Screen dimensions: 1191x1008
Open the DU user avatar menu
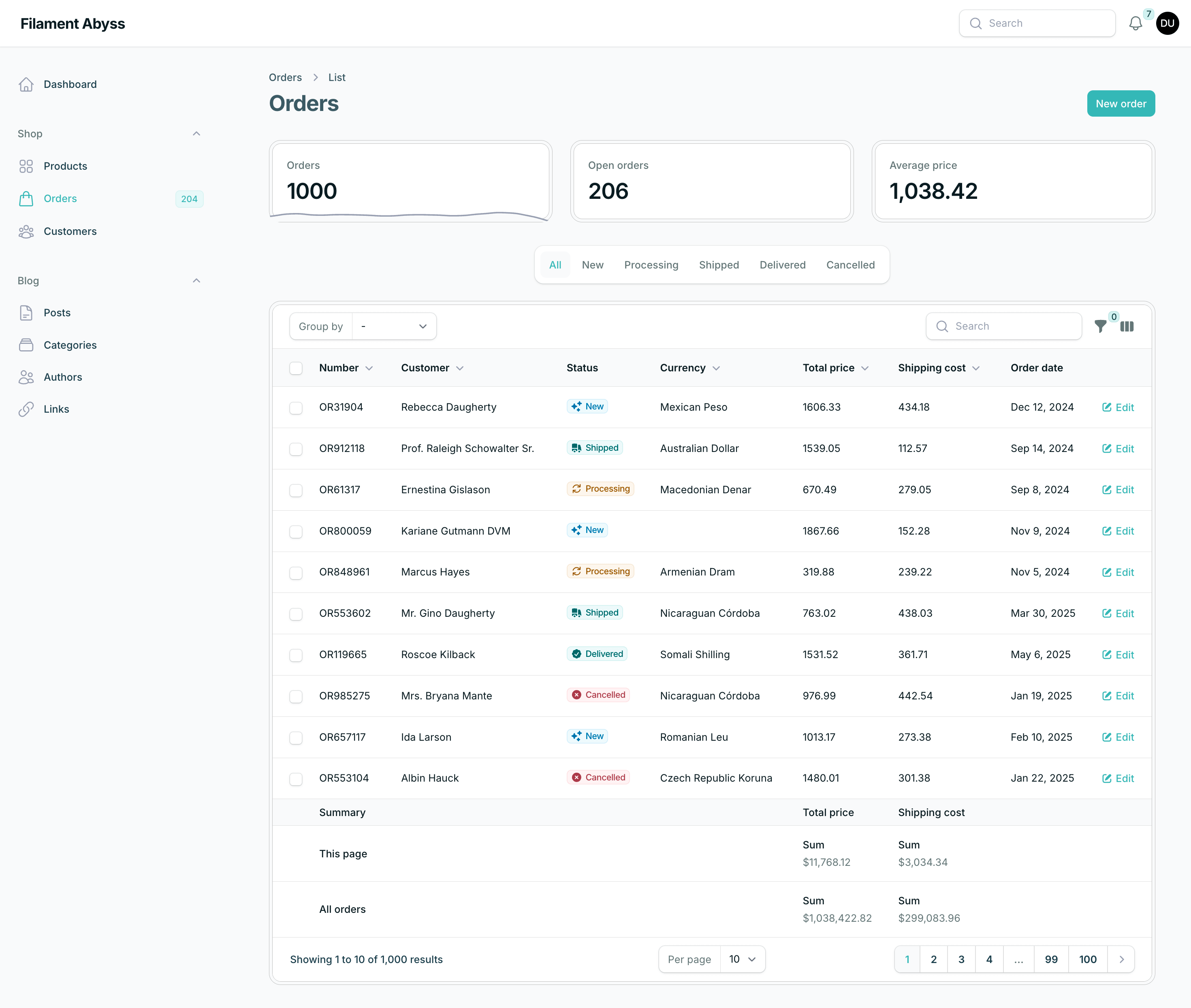point(1167,23)
